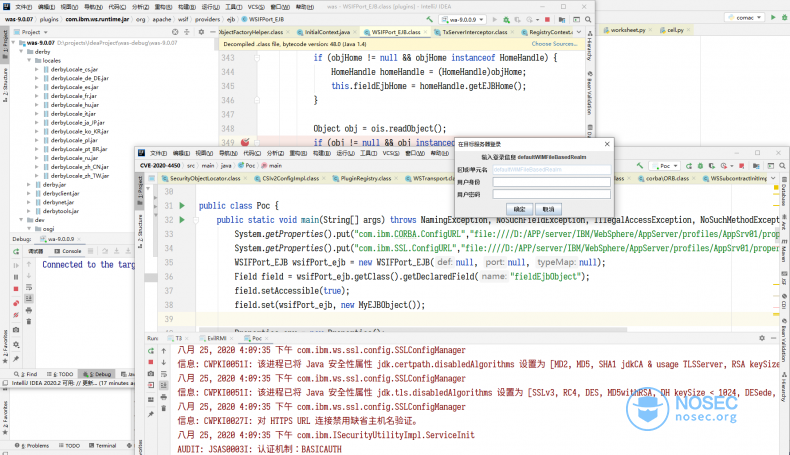Run Poc class from gutter arrow on line 31

pyautogui.click(x=182, y=206)
